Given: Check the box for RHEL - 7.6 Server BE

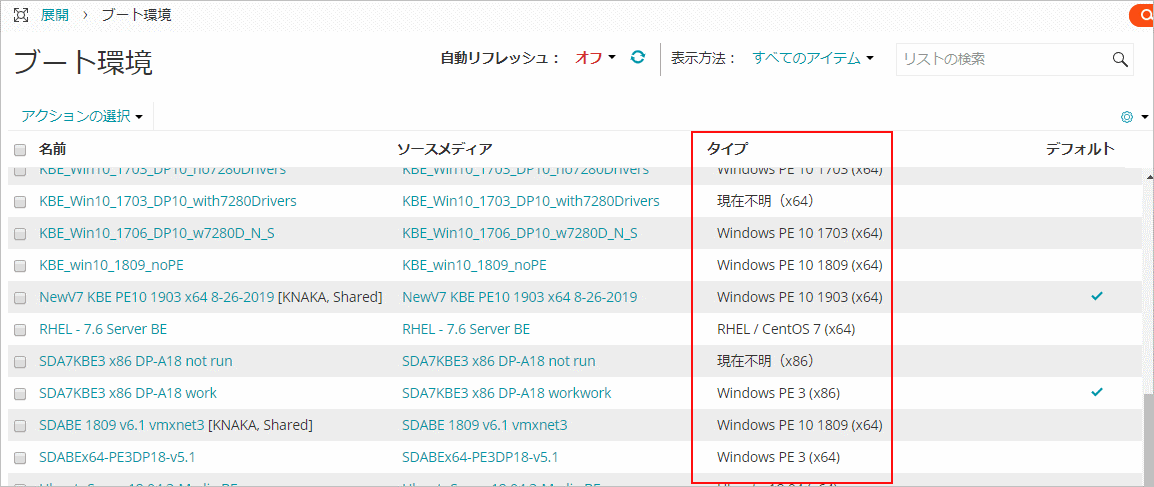Looking at the screenshot, I should click(20, 329).
